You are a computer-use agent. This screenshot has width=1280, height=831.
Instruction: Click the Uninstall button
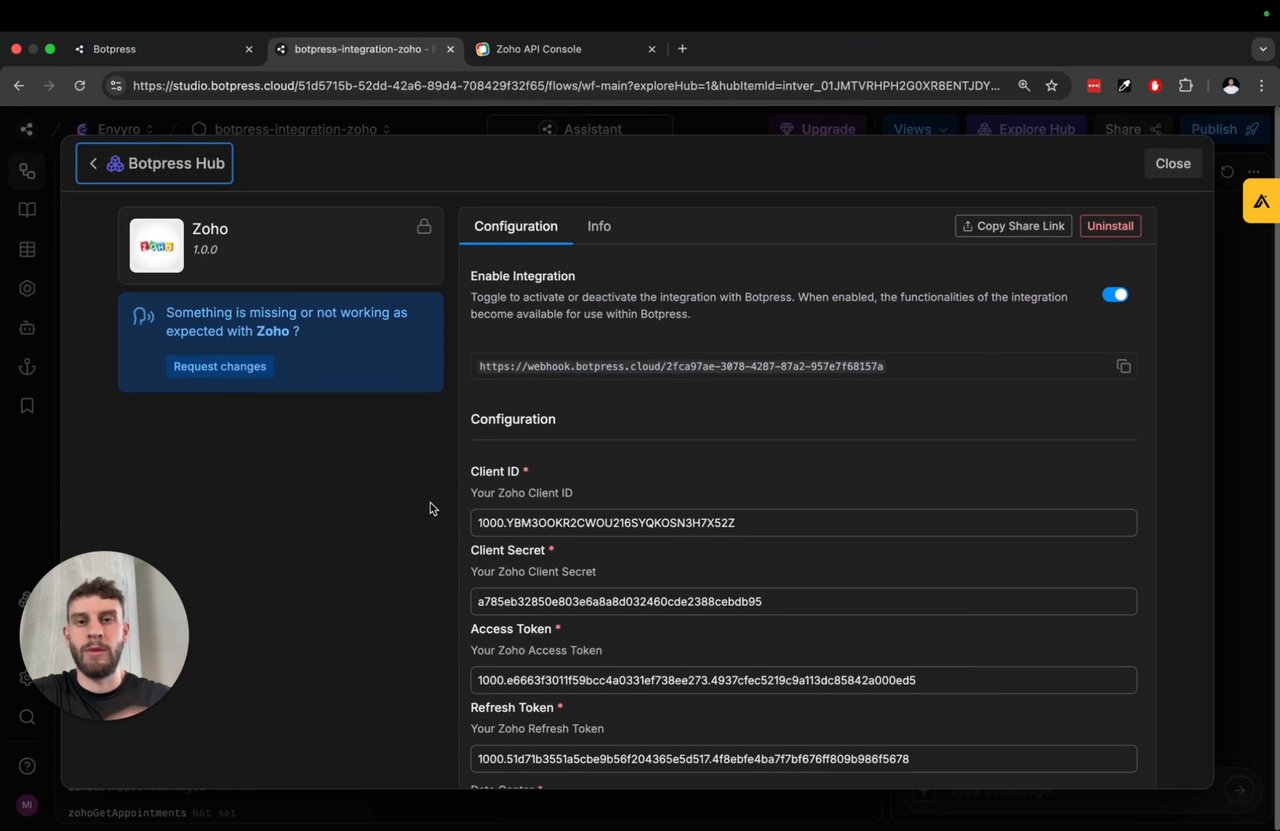(x=1110, y=226)
